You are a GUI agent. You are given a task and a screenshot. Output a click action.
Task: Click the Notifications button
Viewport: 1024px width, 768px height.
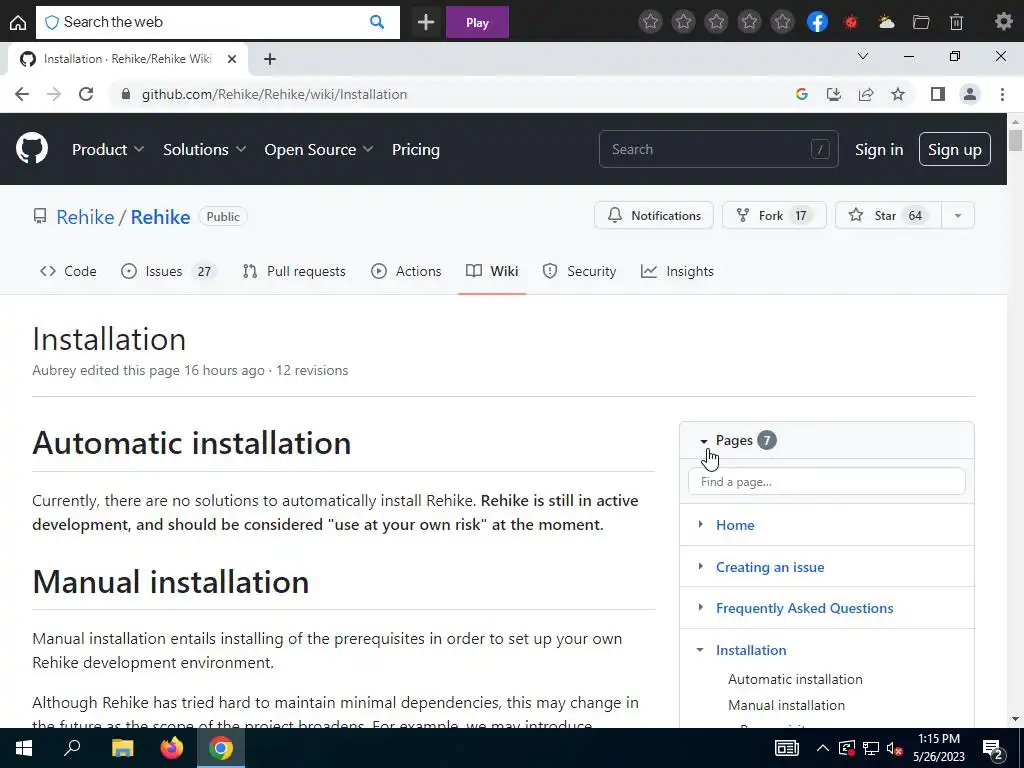point(654,216)
